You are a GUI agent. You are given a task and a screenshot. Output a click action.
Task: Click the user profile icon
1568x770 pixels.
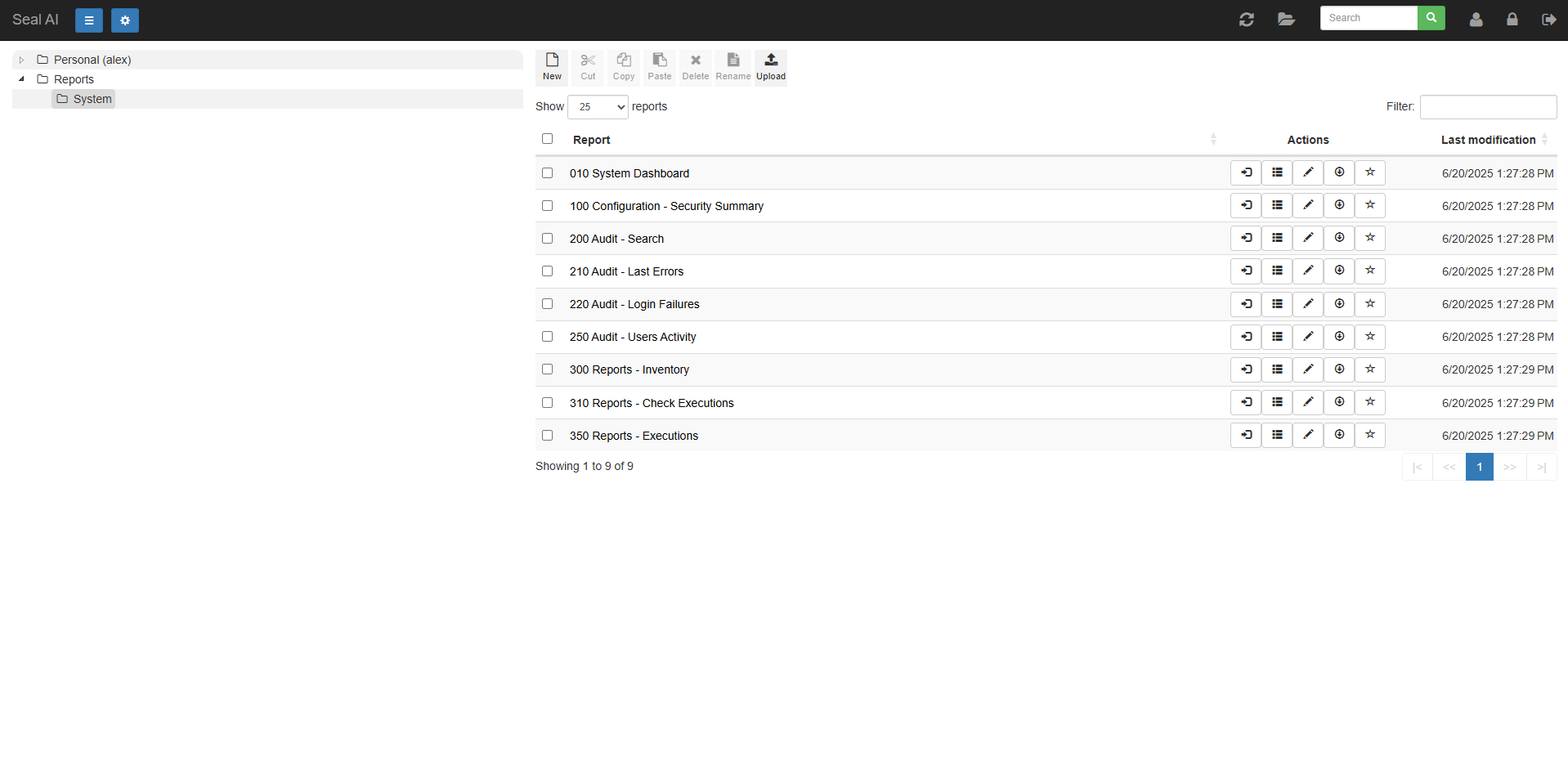tap(1476, 20)
